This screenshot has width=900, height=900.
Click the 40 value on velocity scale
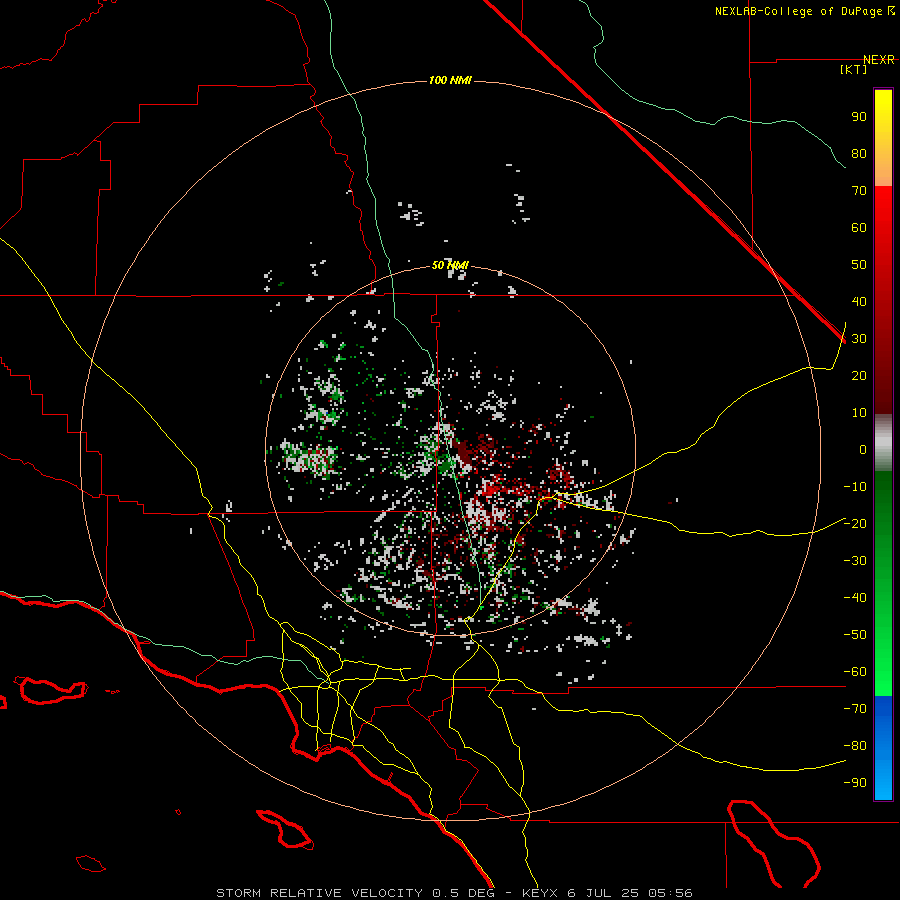pyautogui.click(x=859, y=302)
